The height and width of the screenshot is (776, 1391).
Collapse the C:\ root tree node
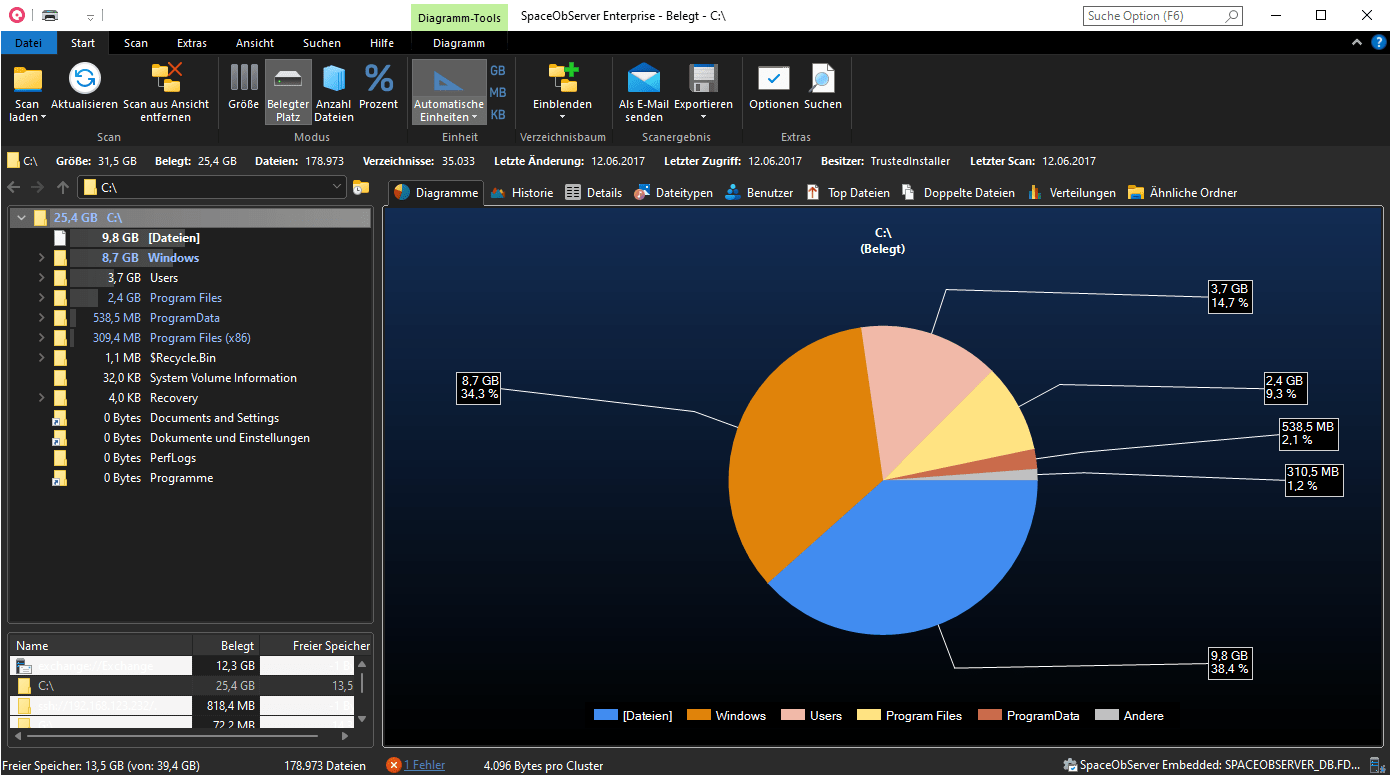click(x=21, y=217)
